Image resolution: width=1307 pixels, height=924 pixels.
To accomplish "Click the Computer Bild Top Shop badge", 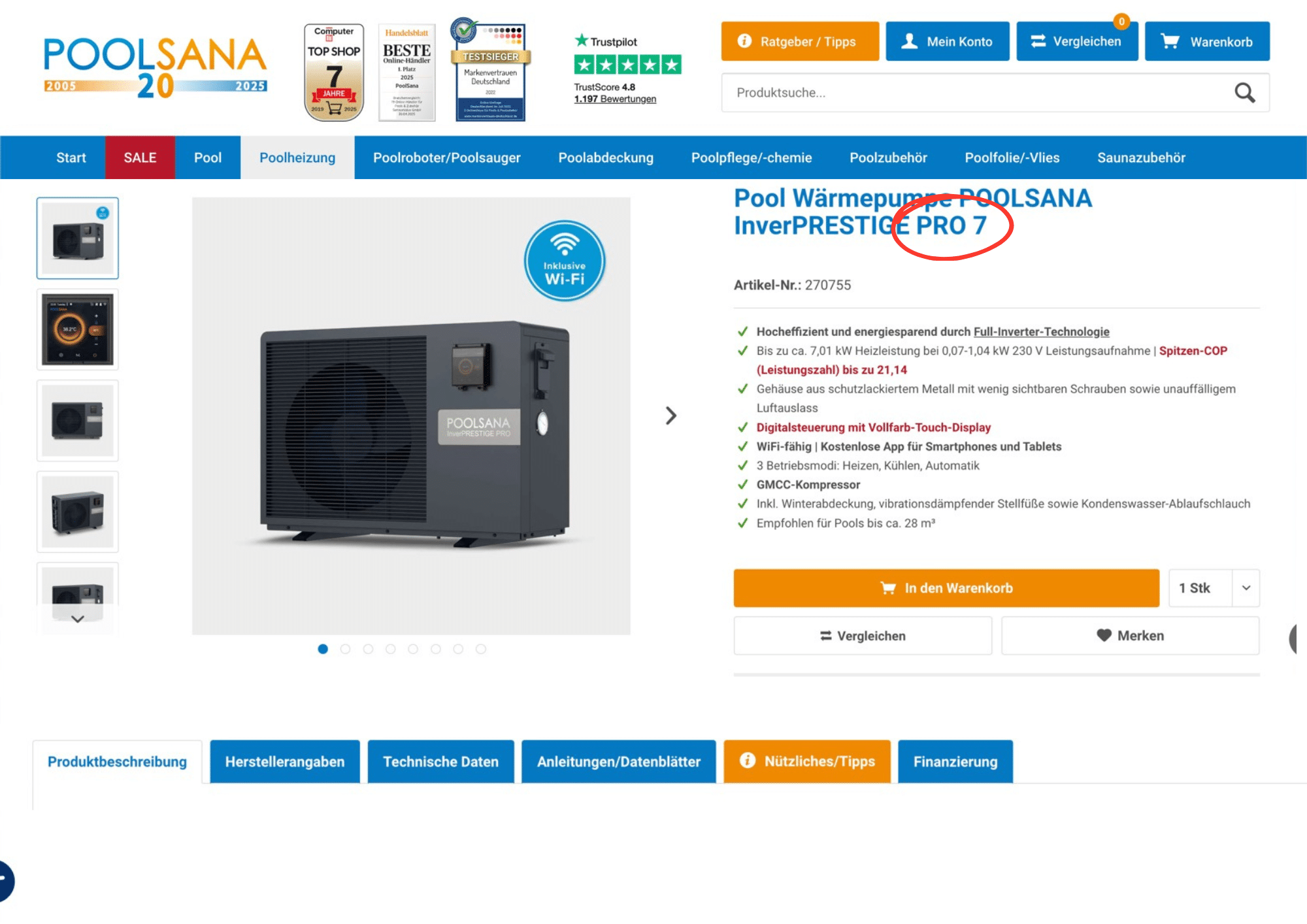I will pos(334,72).
